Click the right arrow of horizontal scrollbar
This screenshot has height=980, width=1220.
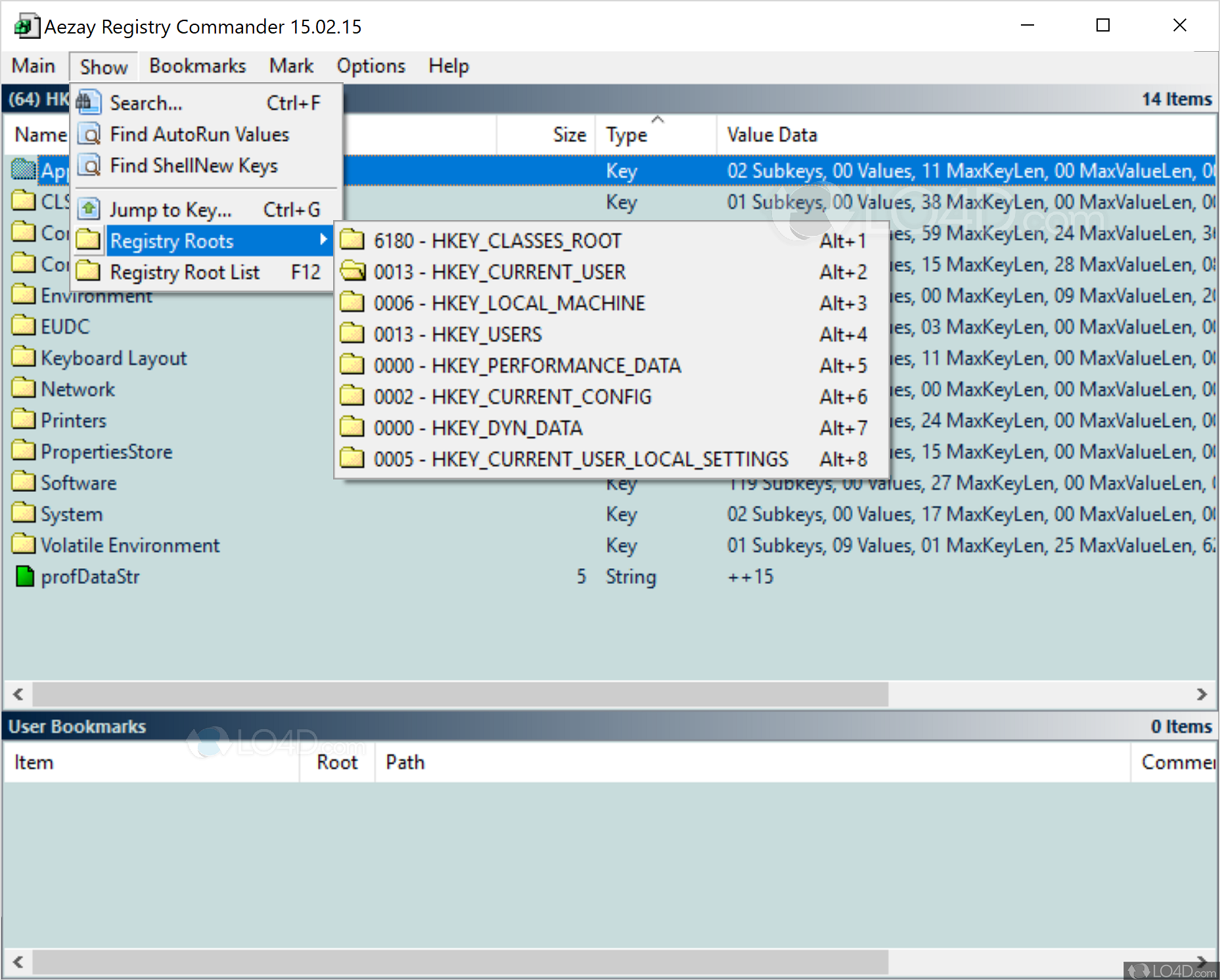coord(1203,694)
